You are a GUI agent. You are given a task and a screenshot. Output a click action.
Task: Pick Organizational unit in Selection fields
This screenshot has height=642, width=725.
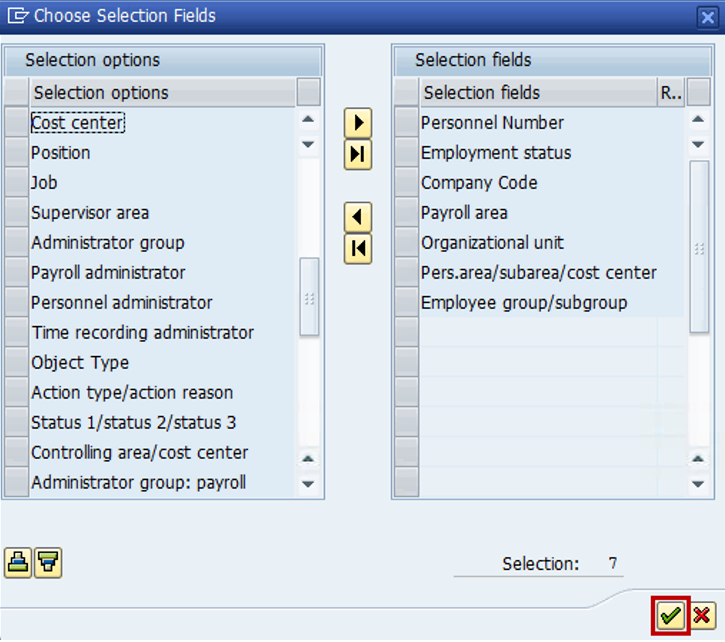[492, 243]
